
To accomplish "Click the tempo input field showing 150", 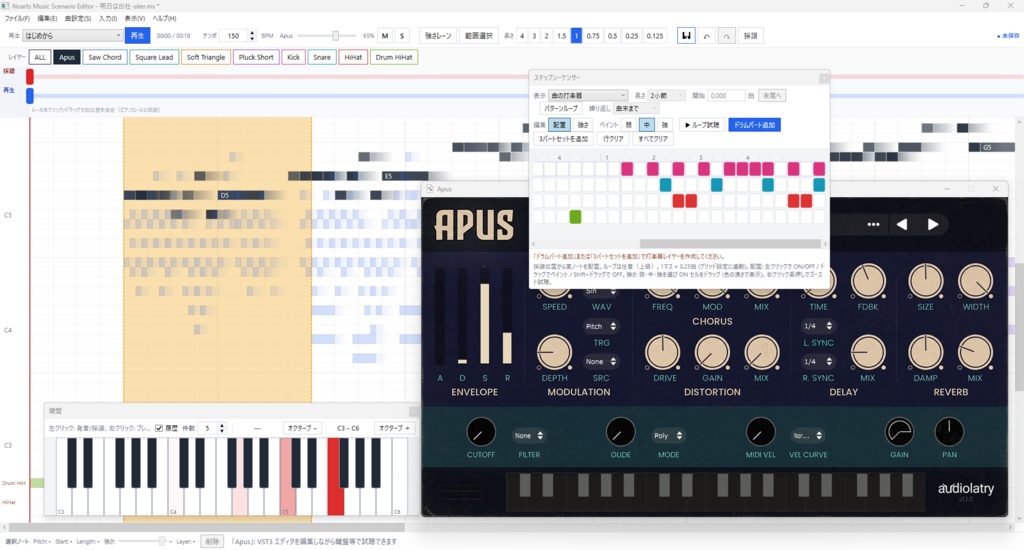I will [x=233, y=36].
